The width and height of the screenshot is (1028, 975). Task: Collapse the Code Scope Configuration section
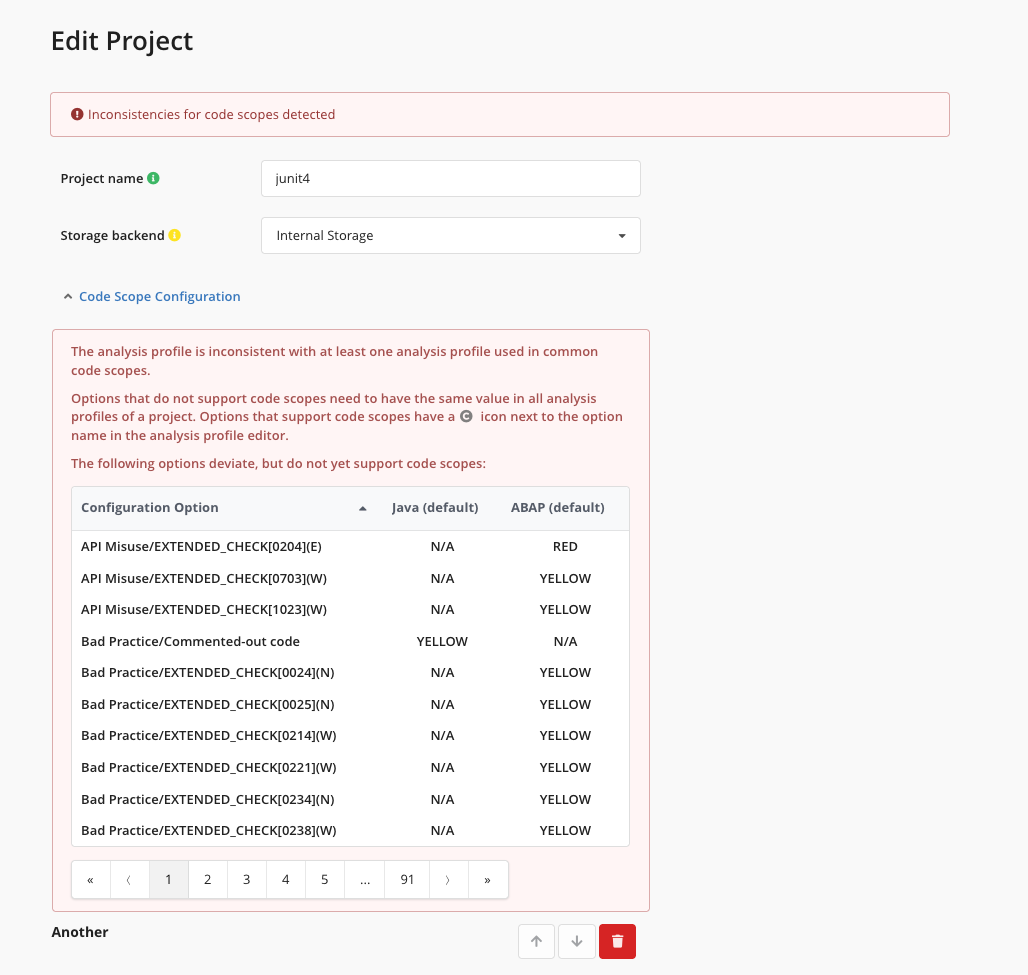tap(152, 296)
